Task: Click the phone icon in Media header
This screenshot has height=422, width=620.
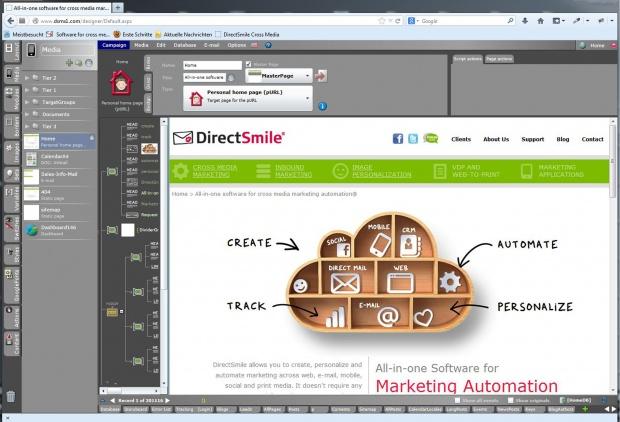Action: (31, 50)
